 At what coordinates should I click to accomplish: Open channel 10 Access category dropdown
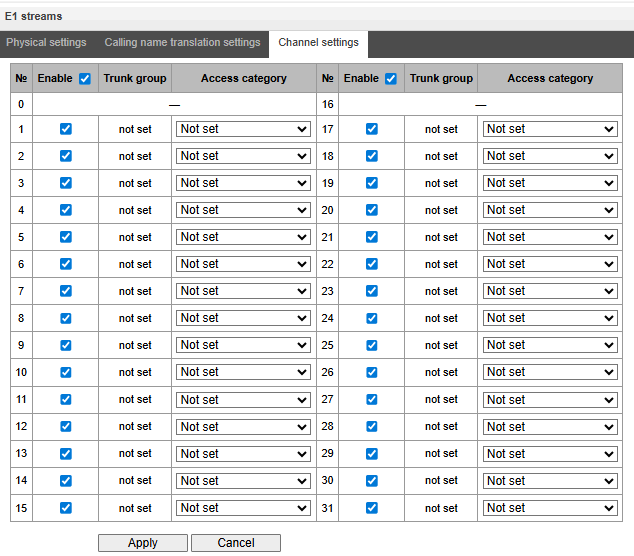coord(244,372)
